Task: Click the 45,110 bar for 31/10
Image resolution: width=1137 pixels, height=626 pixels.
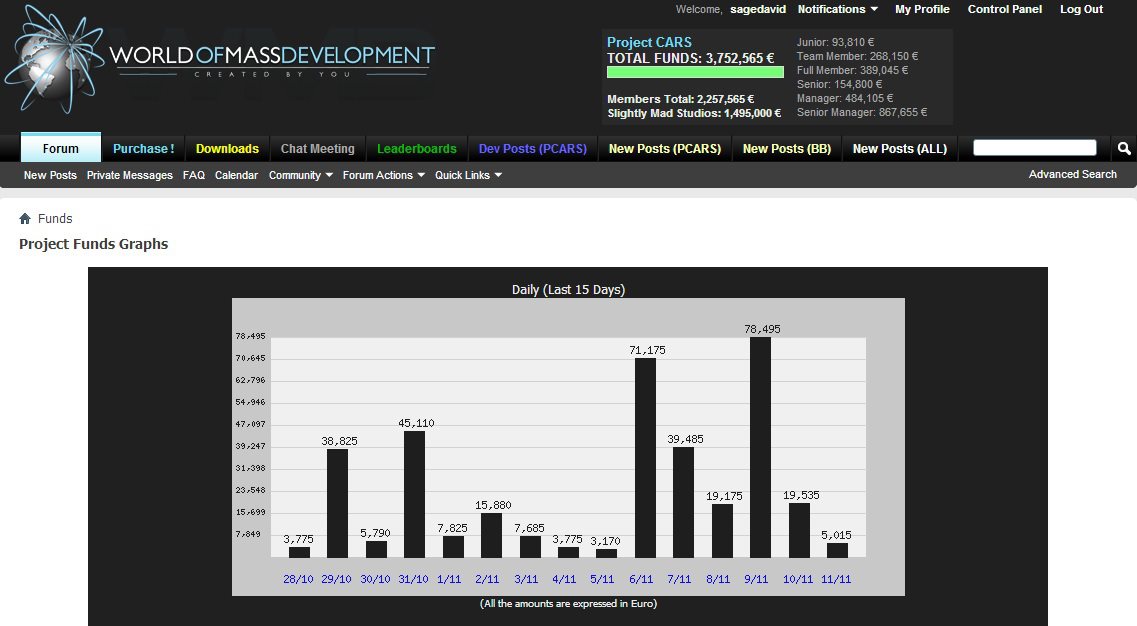Action: [415, 494]
